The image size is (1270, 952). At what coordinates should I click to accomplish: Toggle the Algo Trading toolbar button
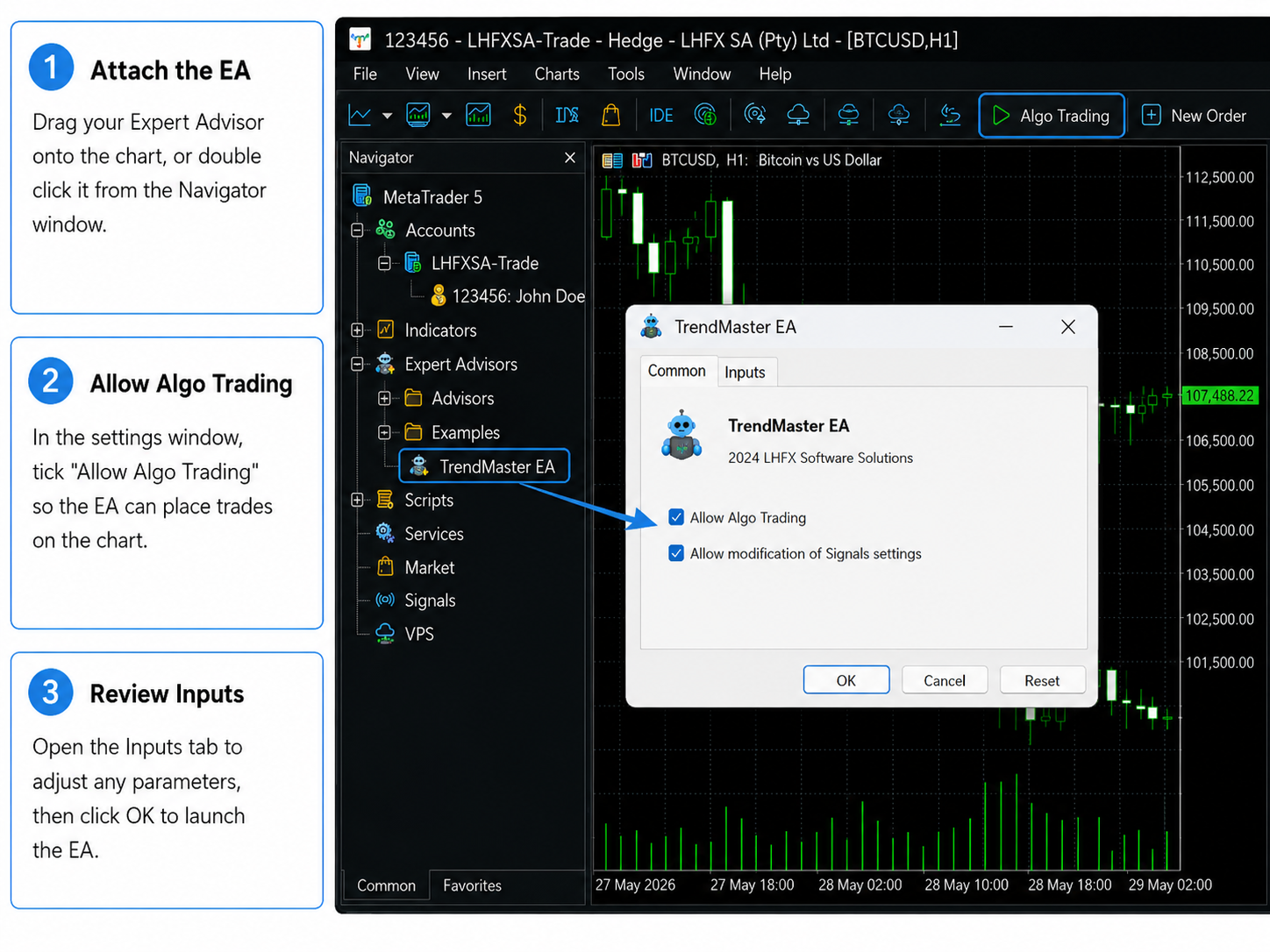pyautogui.click(x=1052, y=116)
